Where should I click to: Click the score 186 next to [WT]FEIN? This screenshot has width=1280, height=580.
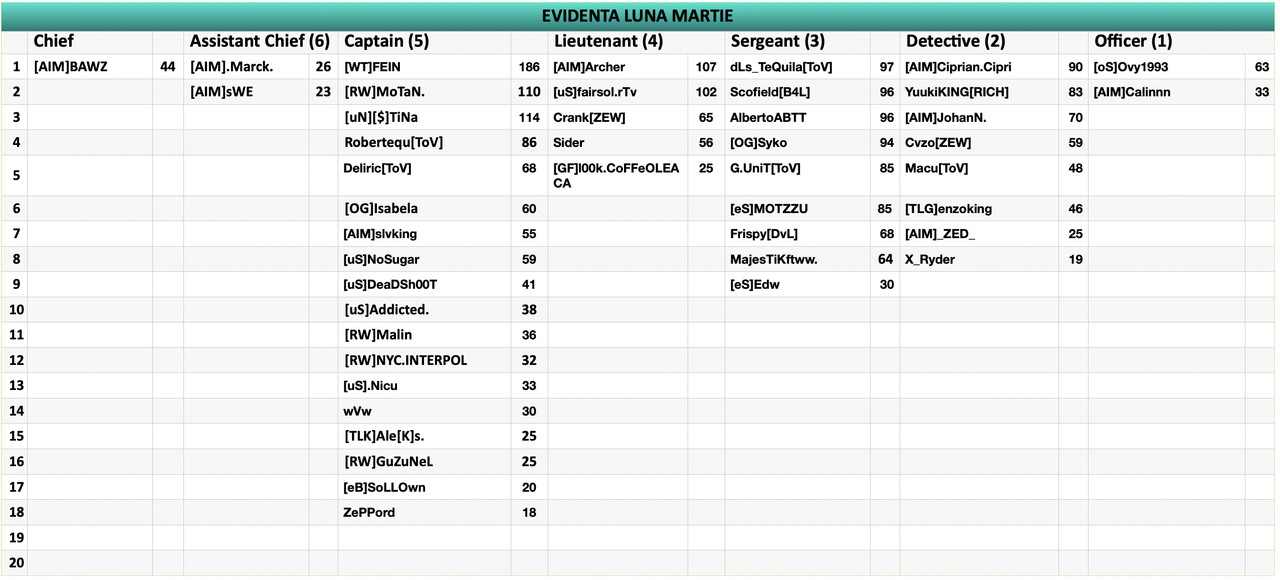[x=529, y=67]
